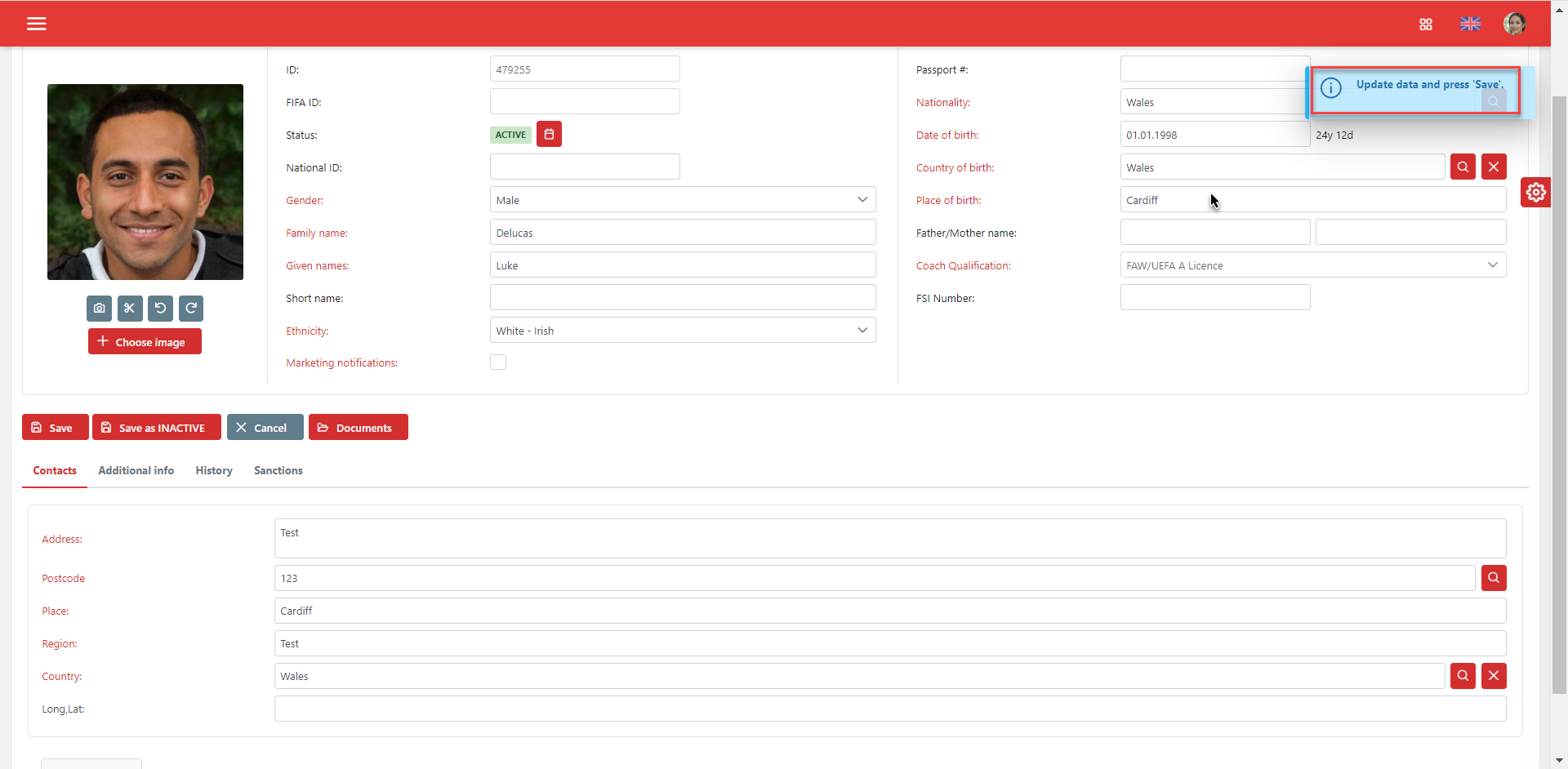Expand the Gender dropdown
1568x769 pixels.
pos(682,200)
